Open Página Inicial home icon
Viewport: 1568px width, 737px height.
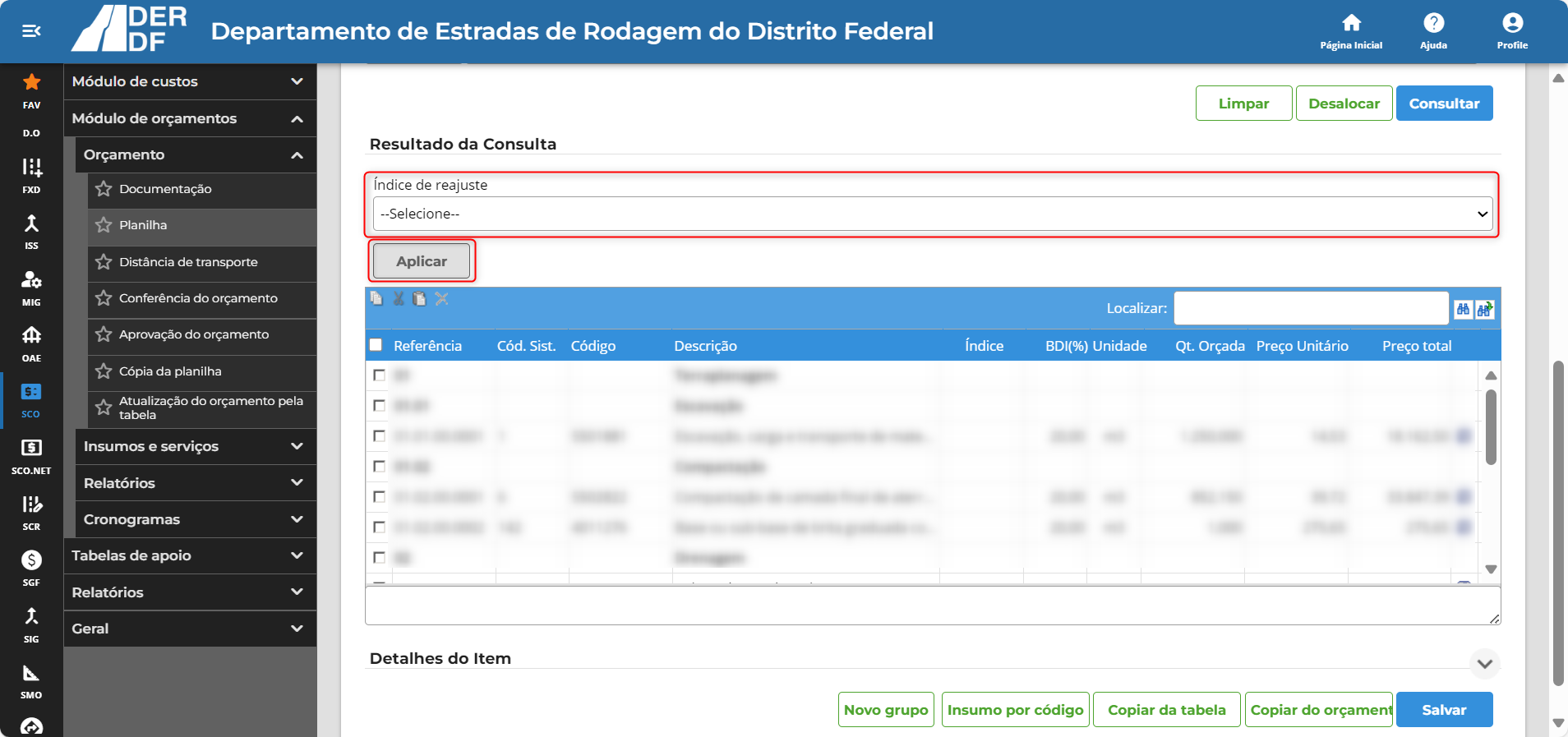[x=1351, y=23]
